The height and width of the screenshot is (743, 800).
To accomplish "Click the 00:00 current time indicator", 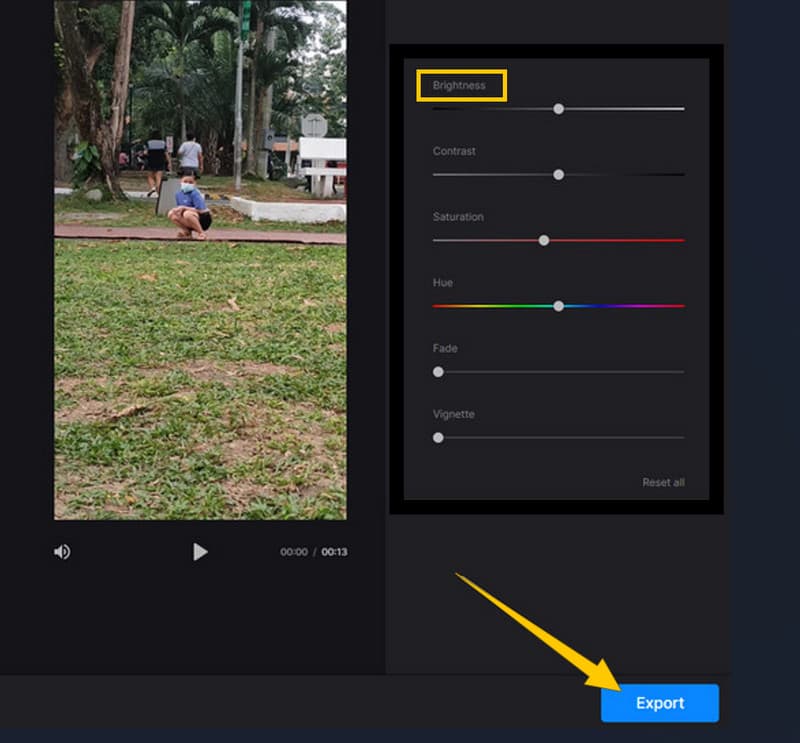I will 294,552.
